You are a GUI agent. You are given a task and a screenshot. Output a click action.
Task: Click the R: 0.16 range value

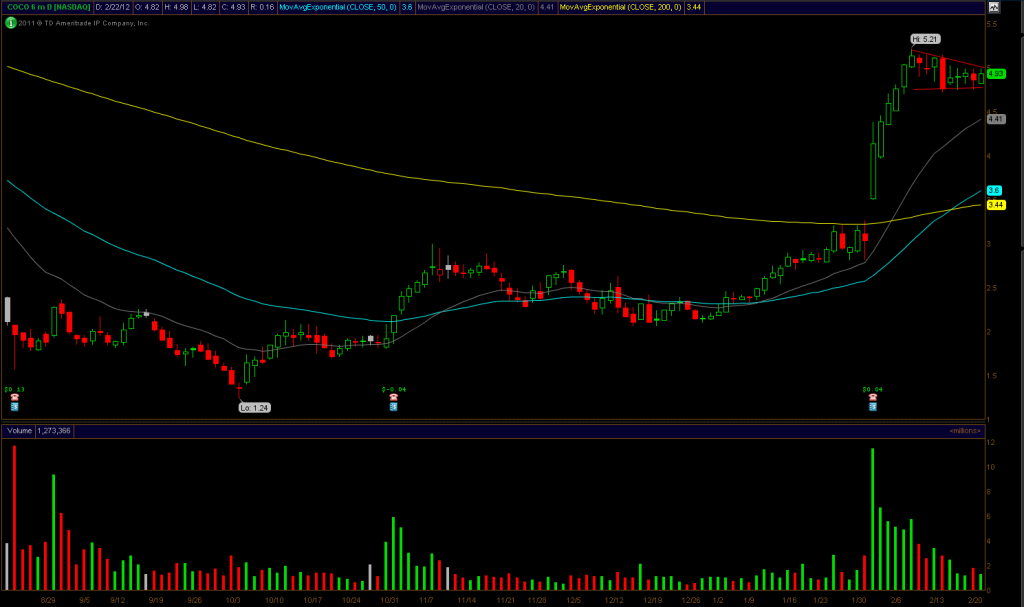263,7
